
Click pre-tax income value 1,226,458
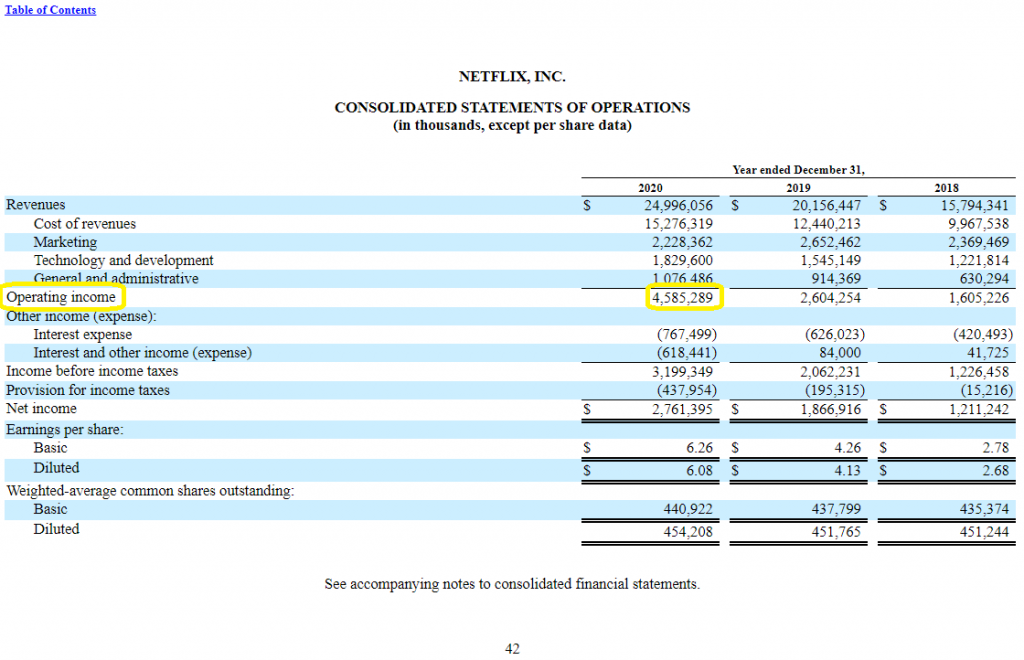[x=979, y=371]
